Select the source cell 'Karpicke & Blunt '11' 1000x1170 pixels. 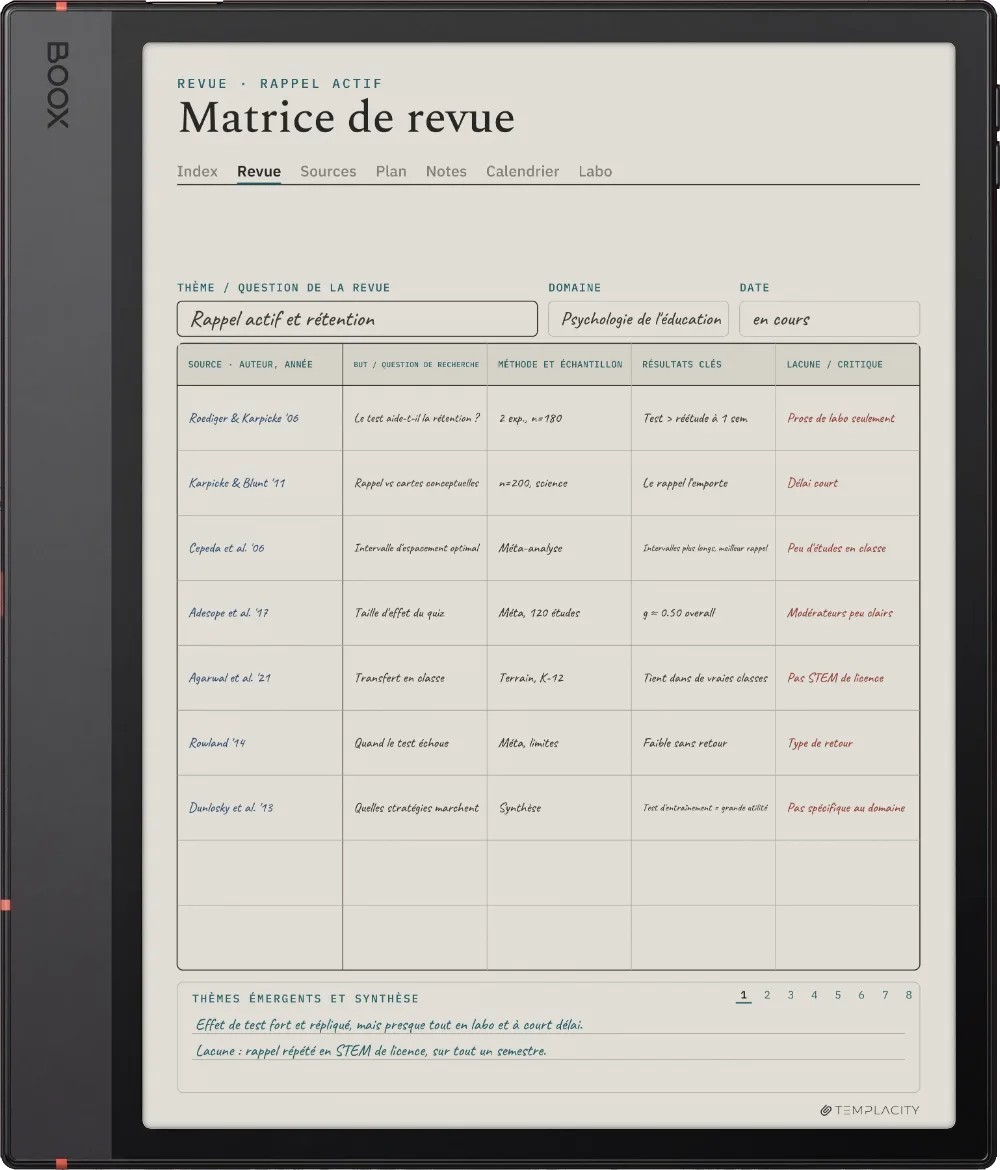click(x=260, y=483)
